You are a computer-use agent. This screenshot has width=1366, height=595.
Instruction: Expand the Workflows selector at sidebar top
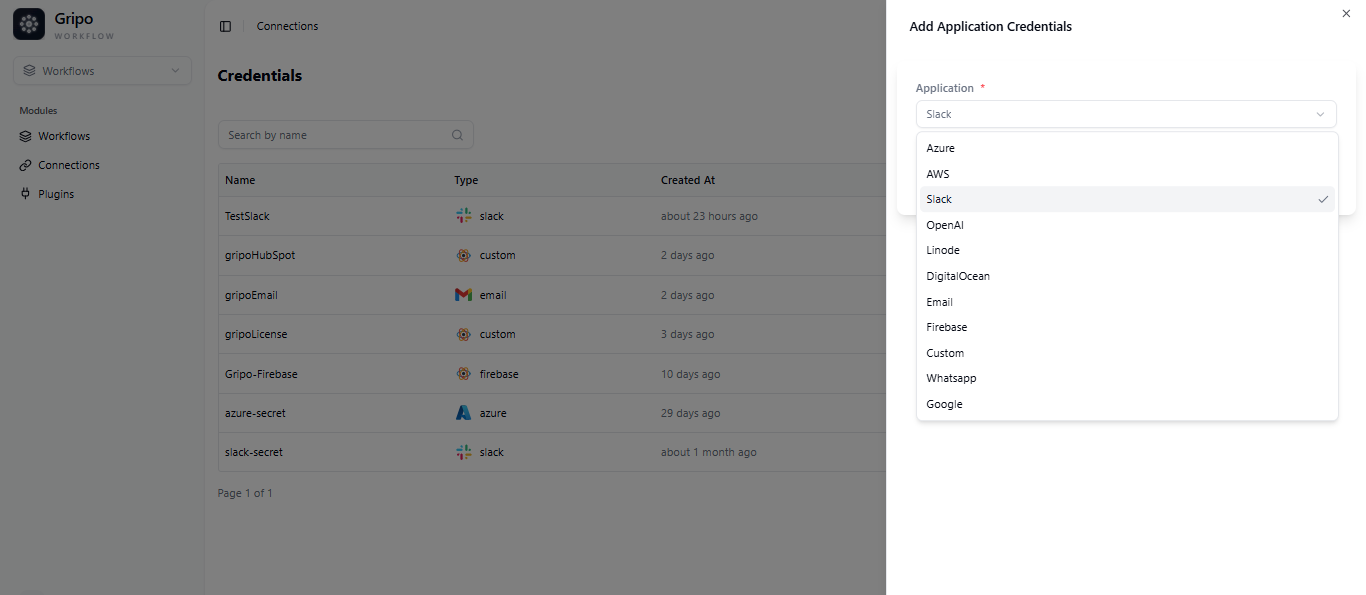tap(101, 70)
